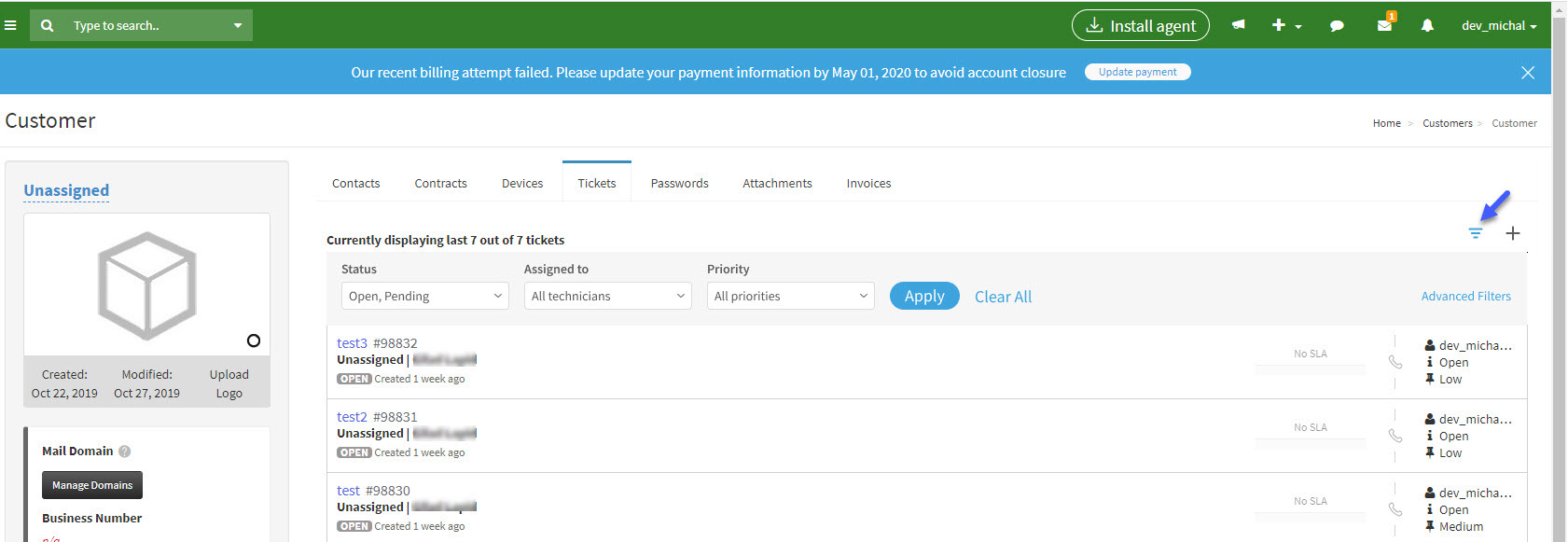Image resolution: width=1568 pixels, height=542 pixels.
Task: Click the Open status on test2 ticket
Action: 1453,437
